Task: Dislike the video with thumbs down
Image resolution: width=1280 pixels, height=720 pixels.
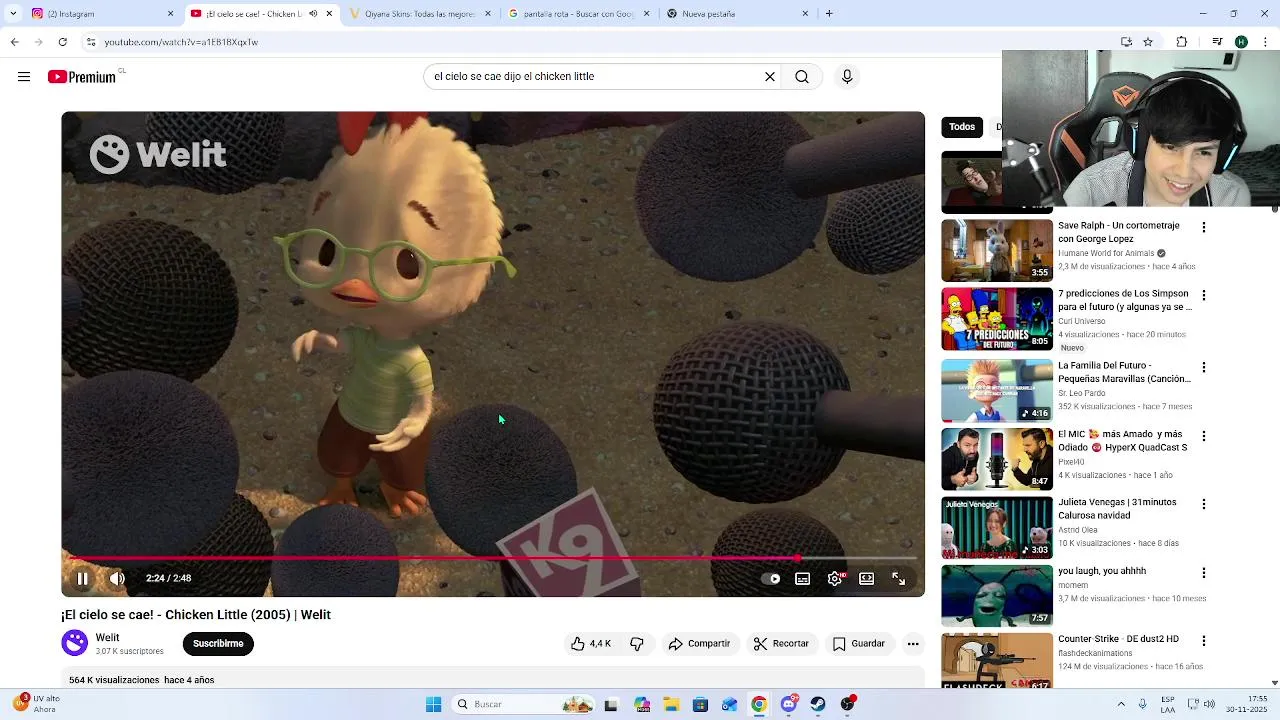Action: point(636,644)
